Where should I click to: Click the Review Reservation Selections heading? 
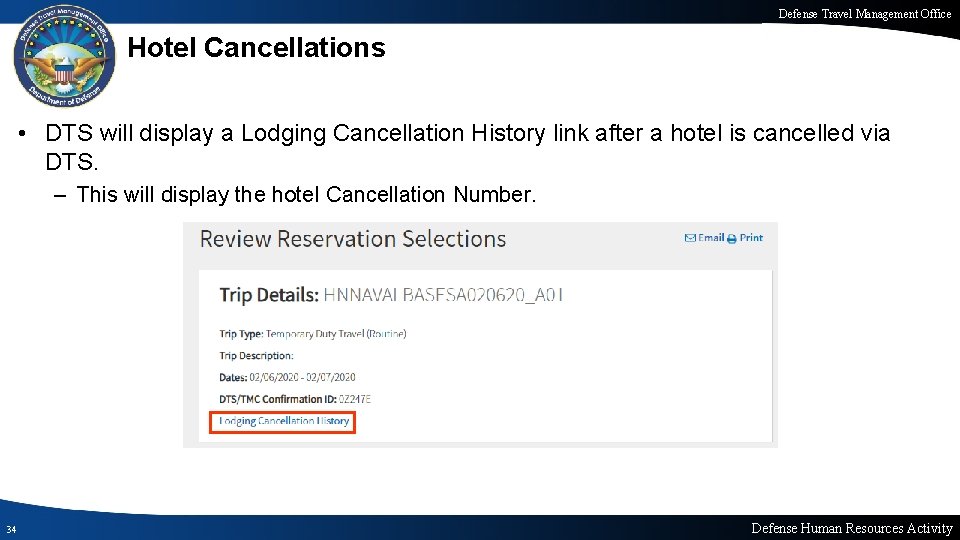pos(353,239)
